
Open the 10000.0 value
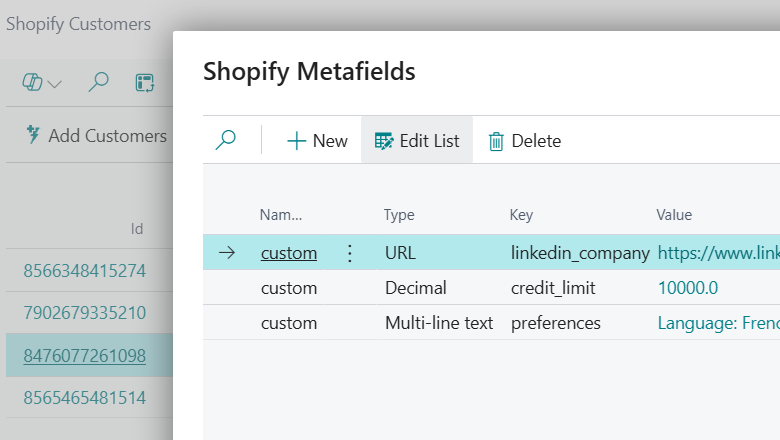pyautogui.click(x=688, y=288)
